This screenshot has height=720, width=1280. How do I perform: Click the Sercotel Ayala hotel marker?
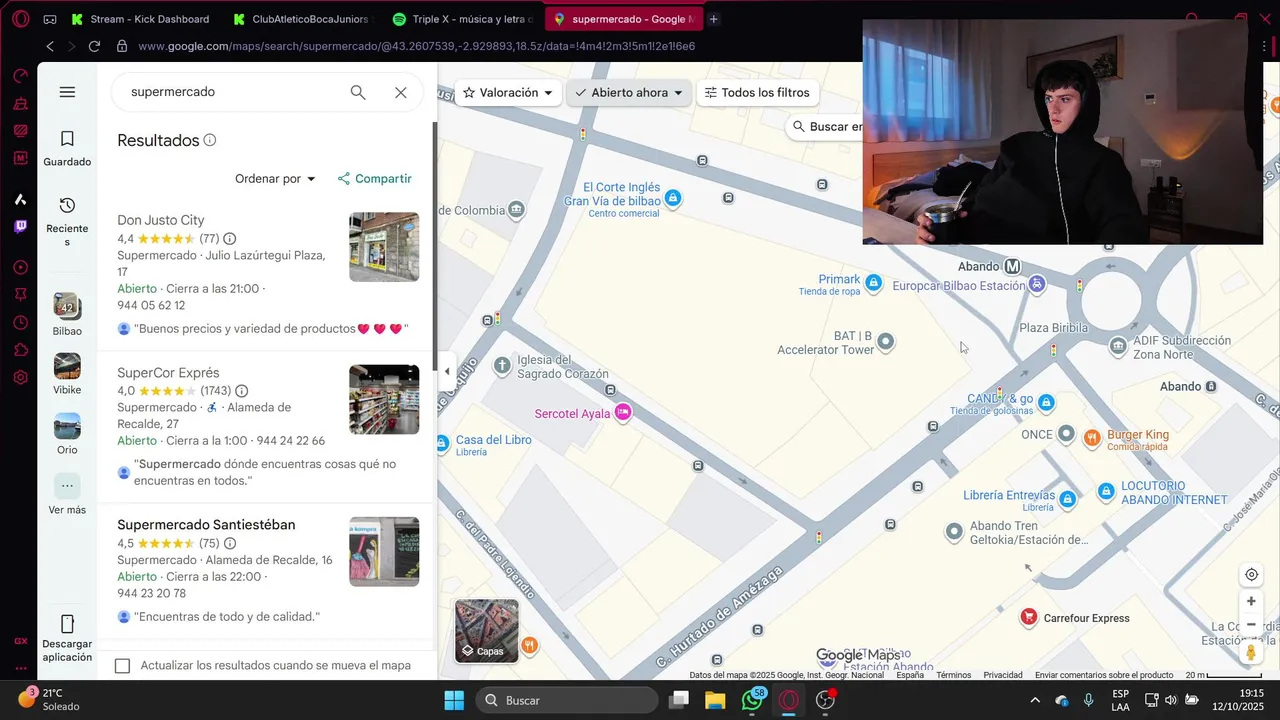coord(623,412)
